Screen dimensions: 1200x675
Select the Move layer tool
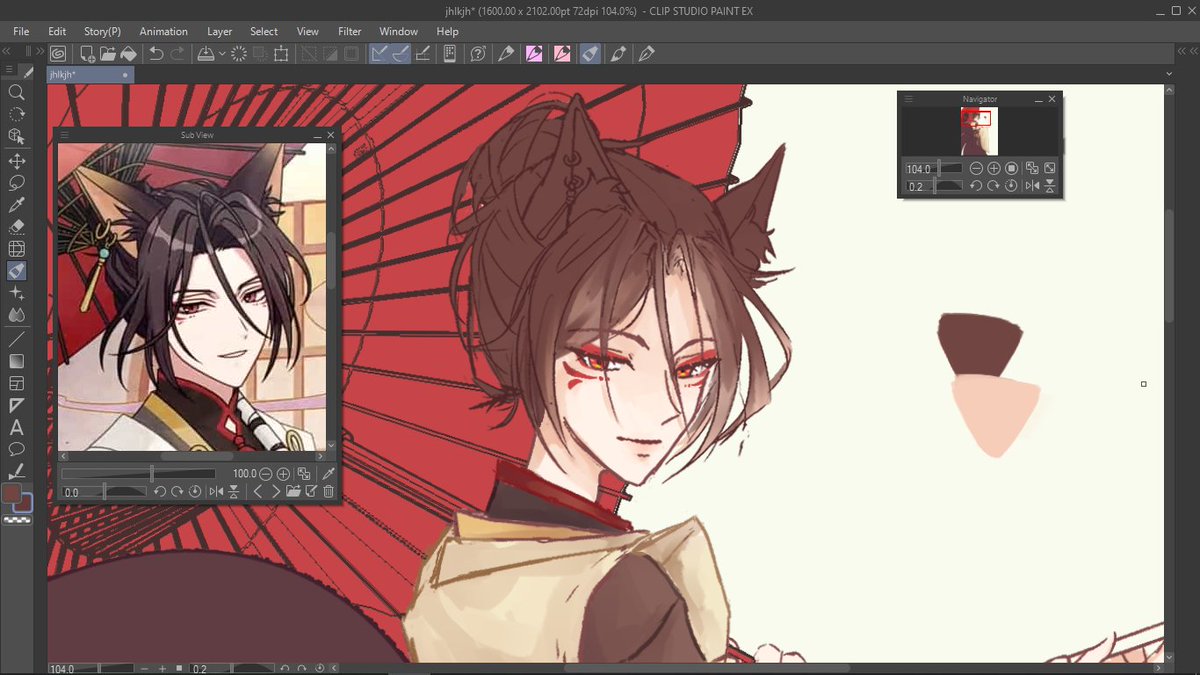(16, 160)
